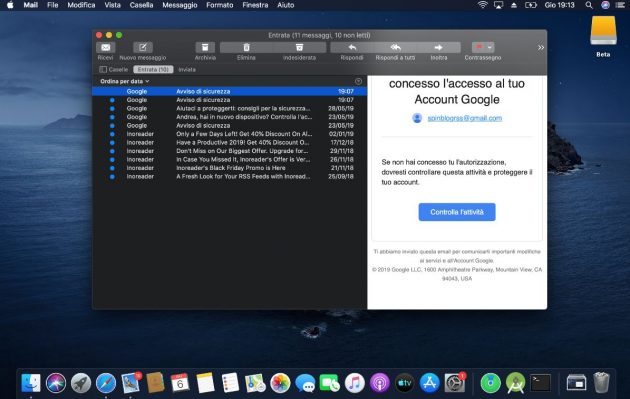The image size is (630, 399).
Task: Mark as junk with Indesiderata icon
Action: click(x=299, y=47)
